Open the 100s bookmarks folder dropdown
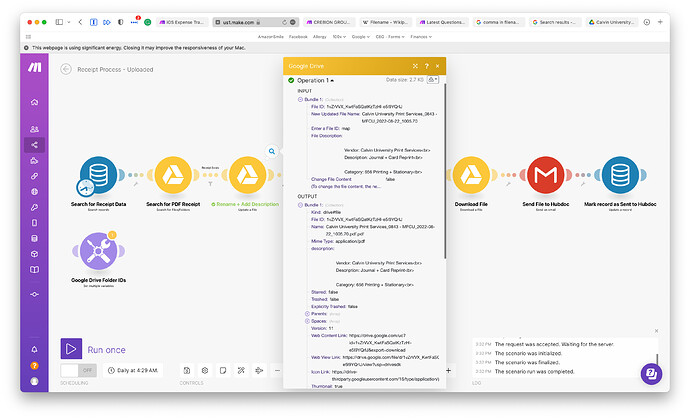Screen dimensions: 690x419 (339, 37)
